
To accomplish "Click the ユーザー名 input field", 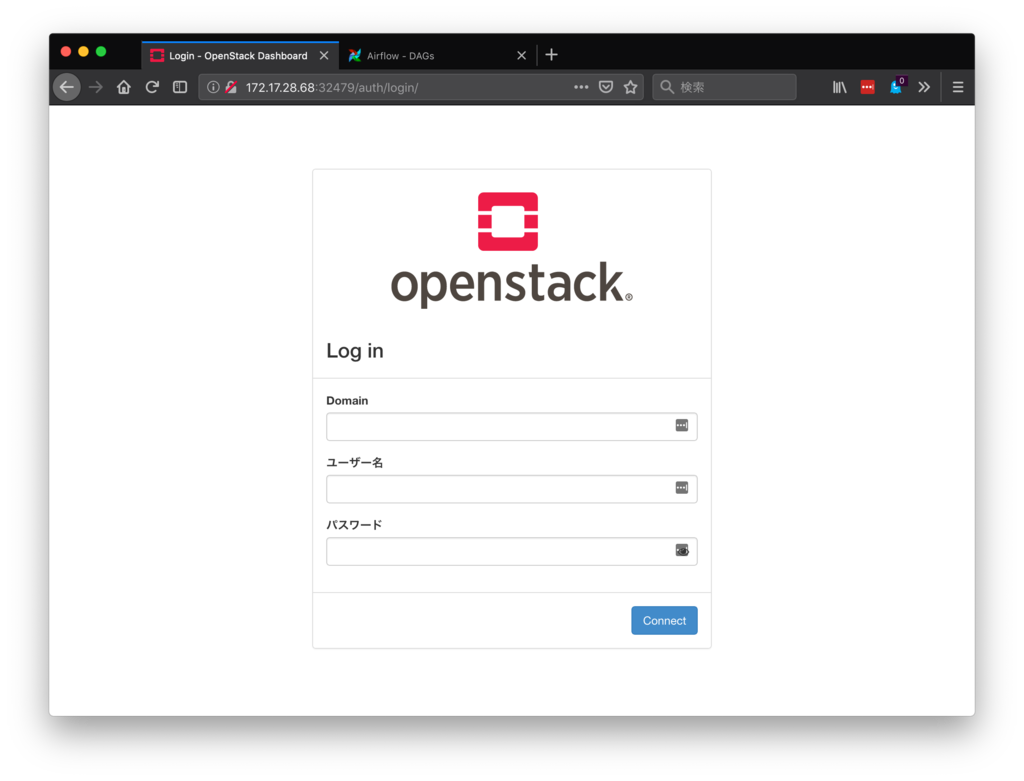I will [x=511, y=489].
